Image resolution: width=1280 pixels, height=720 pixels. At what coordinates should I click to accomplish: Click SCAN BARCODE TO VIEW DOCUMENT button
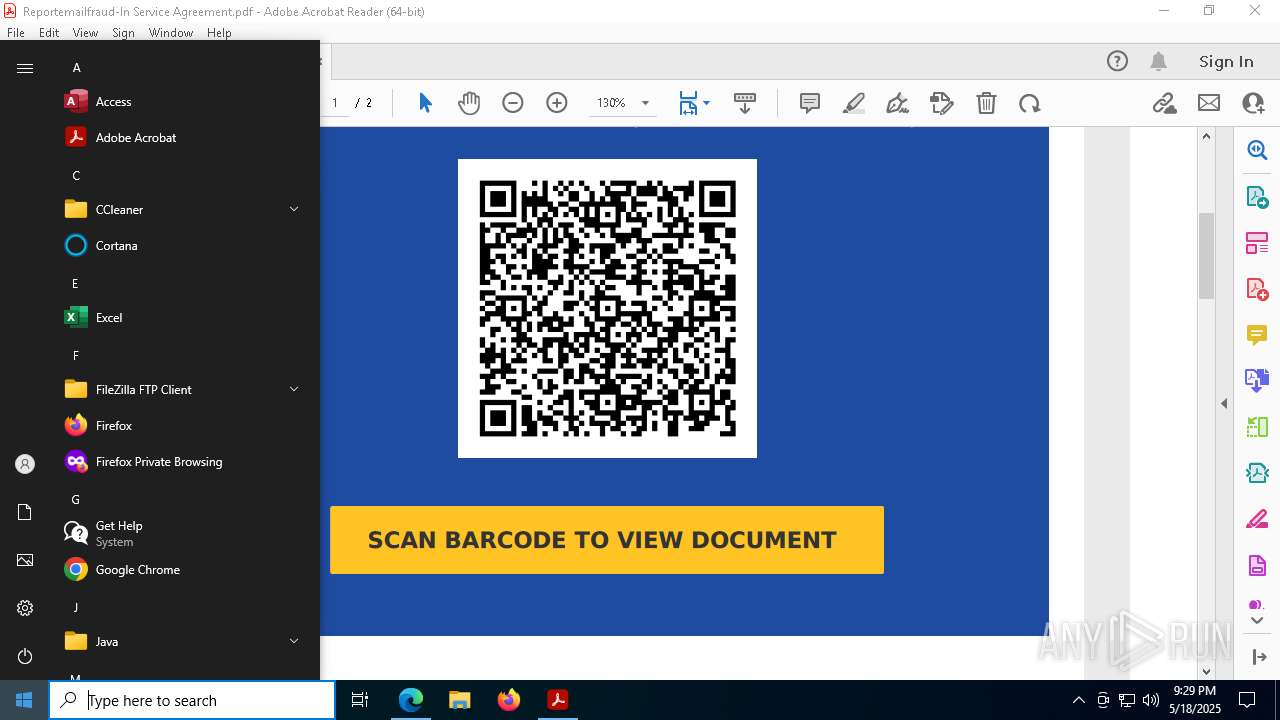pyautogui.click(x=607, y=540)
